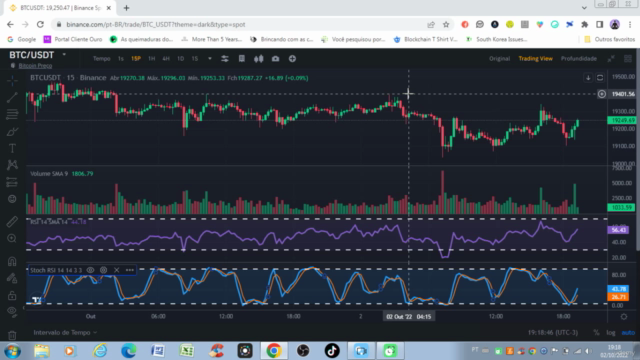Open candlestick chart type selector

pos(259,59)
